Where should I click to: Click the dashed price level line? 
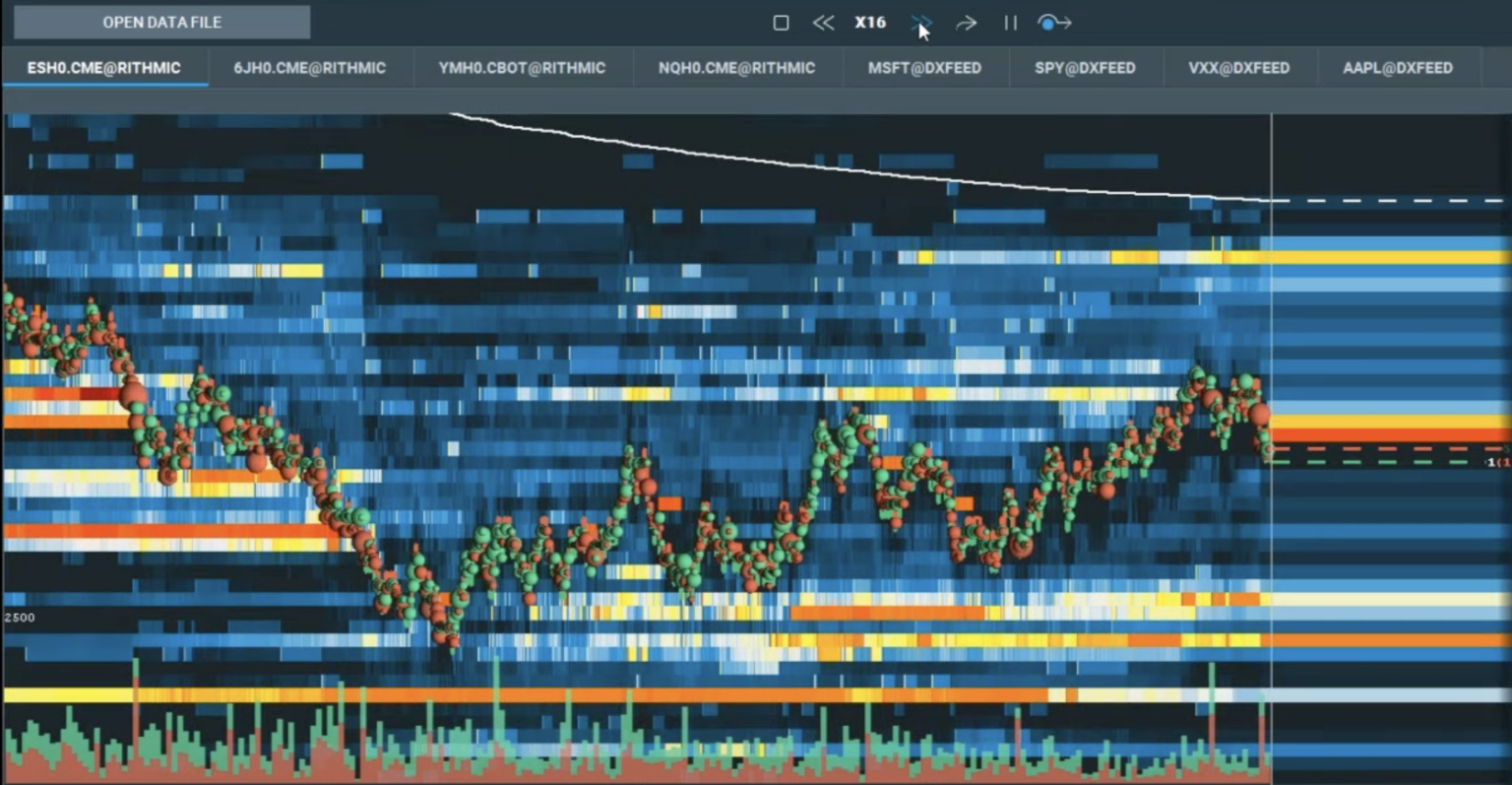coord(1378,200)
